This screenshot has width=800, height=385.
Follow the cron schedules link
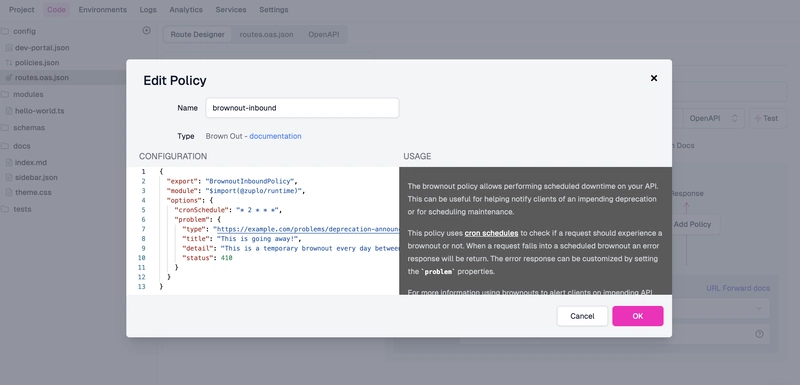(491, 233)
